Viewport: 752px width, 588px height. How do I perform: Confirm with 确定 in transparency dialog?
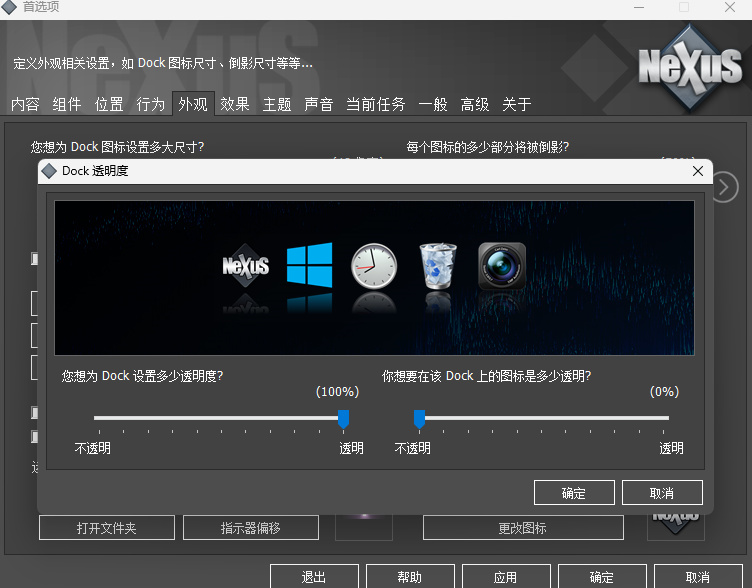(x=574, y=493)
